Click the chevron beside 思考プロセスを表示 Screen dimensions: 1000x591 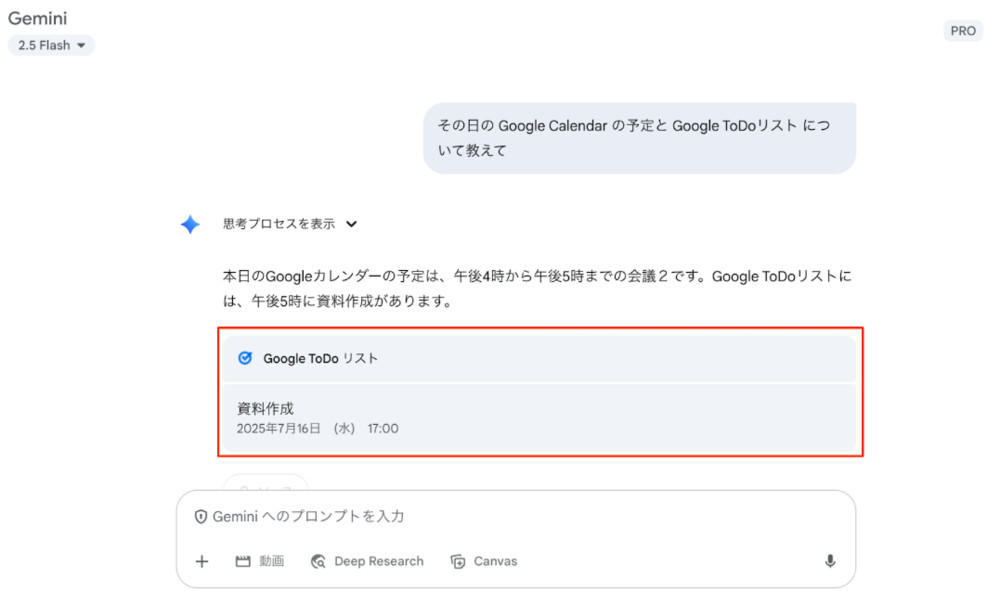[351, 224]
